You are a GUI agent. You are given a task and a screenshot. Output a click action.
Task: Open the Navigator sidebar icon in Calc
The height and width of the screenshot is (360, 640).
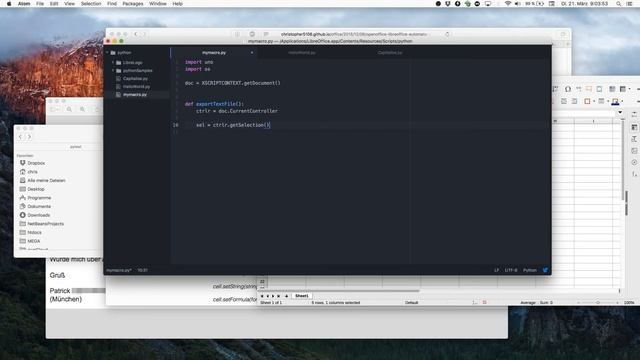[634, 162]
